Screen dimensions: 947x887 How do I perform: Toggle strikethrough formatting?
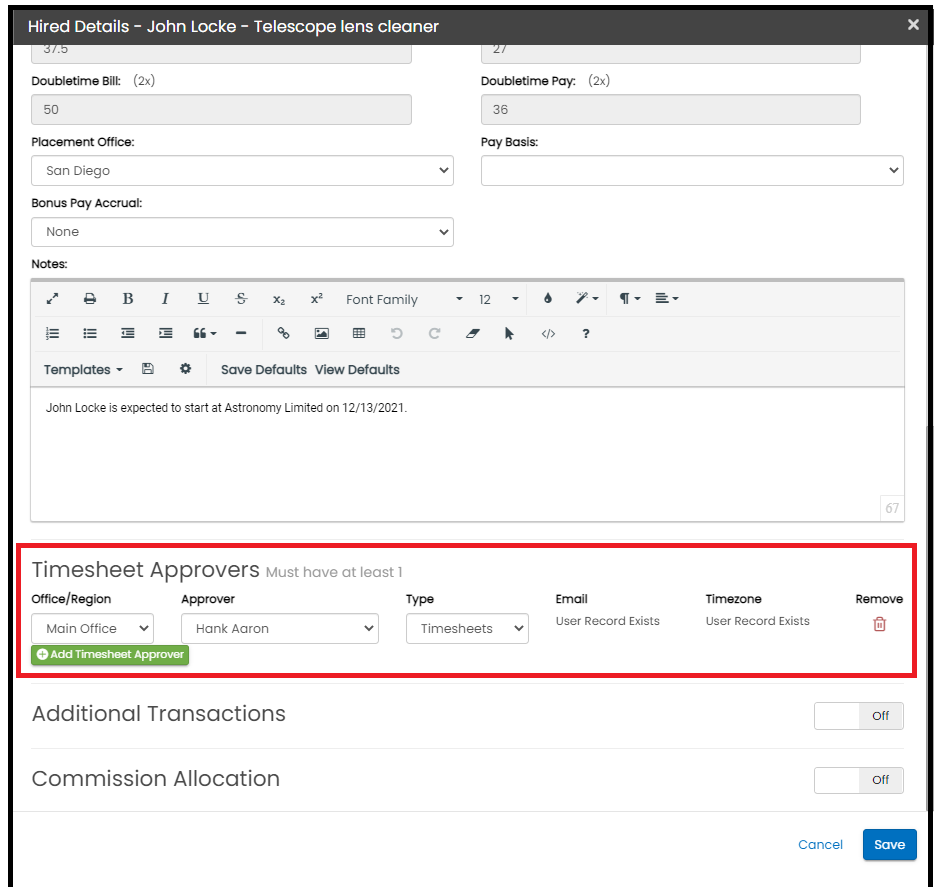241,299
